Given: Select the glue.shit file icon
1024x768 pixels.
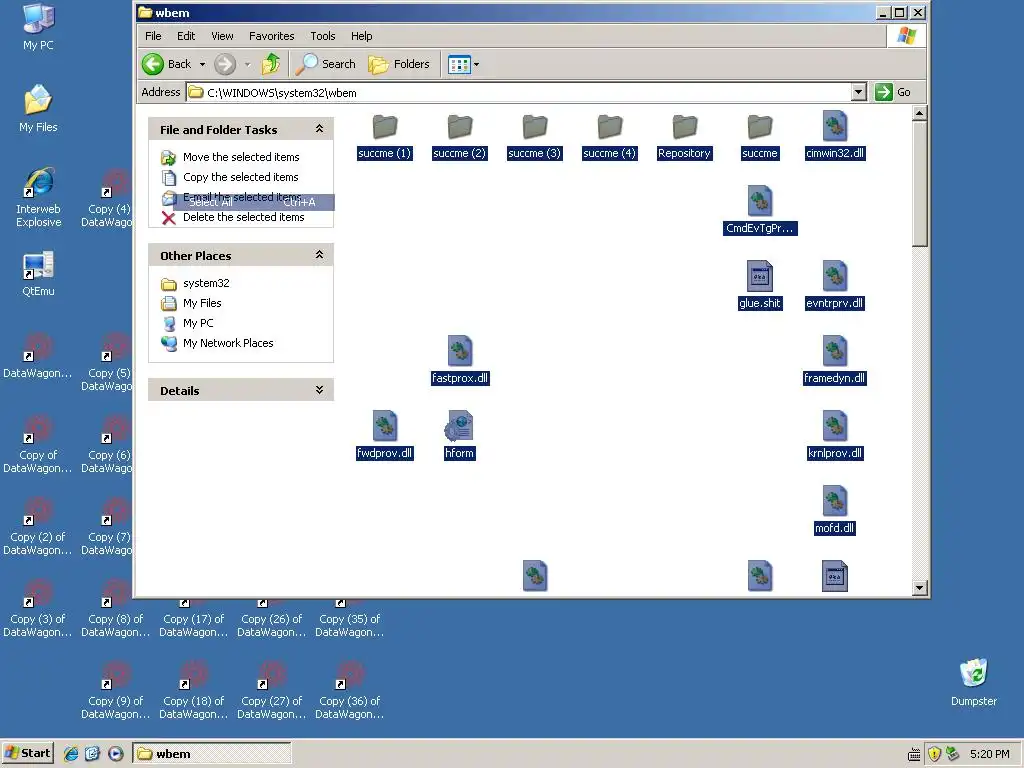Looking at the screenshot, I should (760, 276).
